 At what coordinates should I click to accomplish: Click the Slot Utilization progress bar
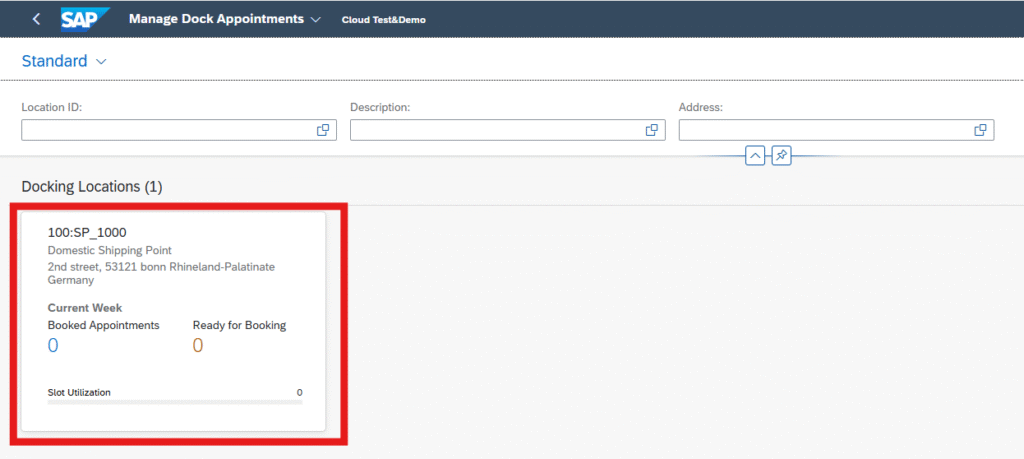[175, 402]
